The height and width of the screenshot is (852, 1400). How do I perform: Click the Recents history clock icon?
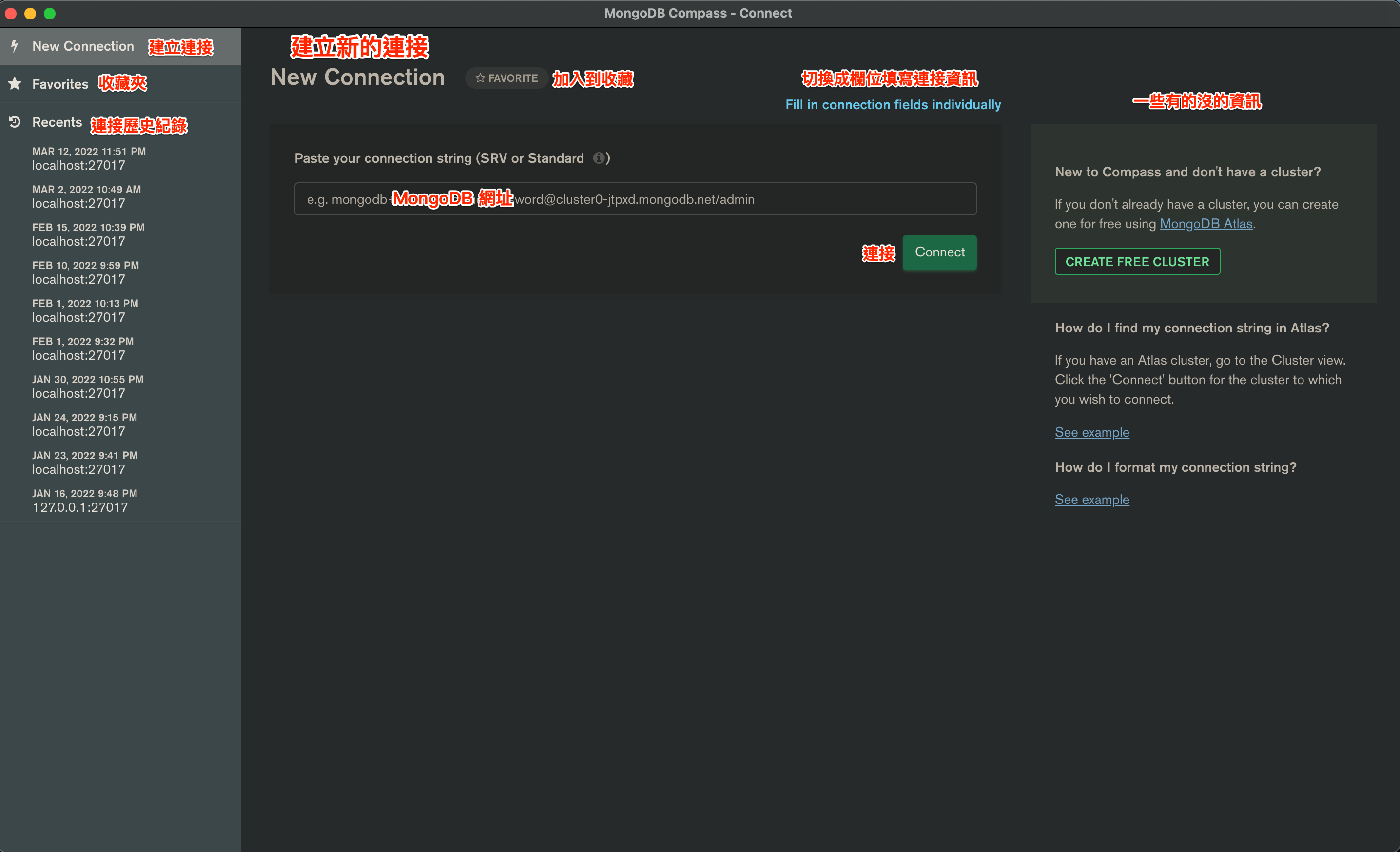click(15, 122)
